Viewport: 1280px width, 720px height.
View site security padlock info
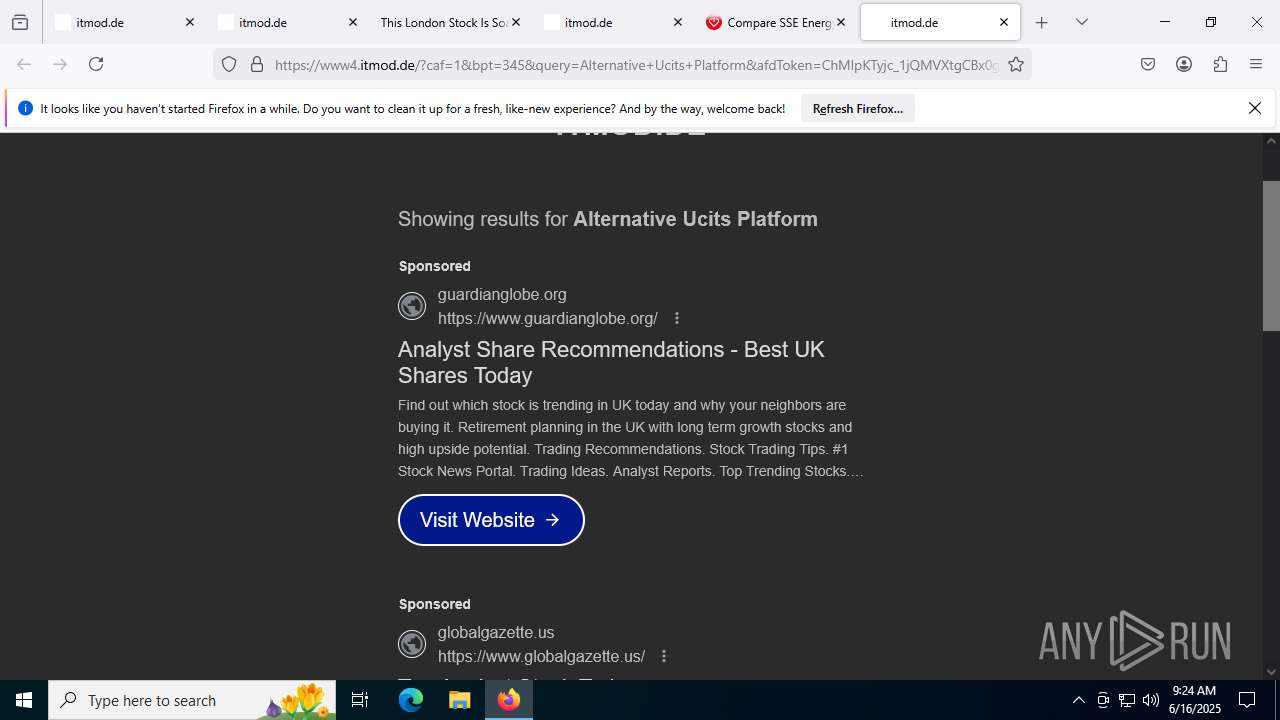[257, 64]
